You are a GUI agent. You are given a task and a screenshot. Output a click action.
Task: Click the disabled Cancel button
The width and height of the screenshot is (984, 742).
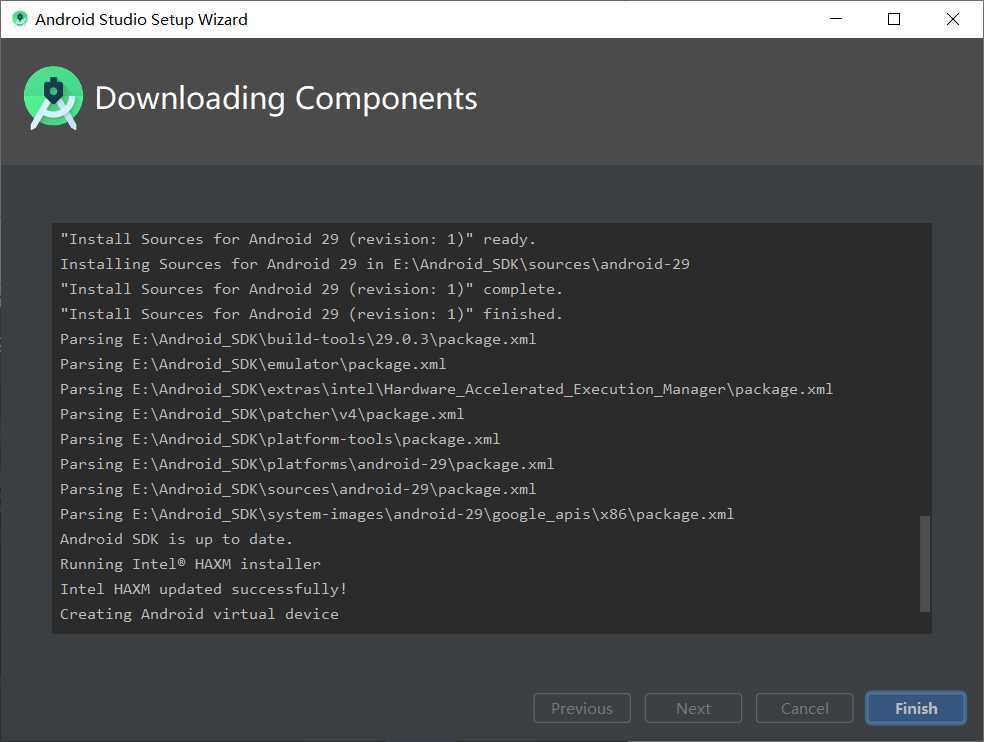805,708
